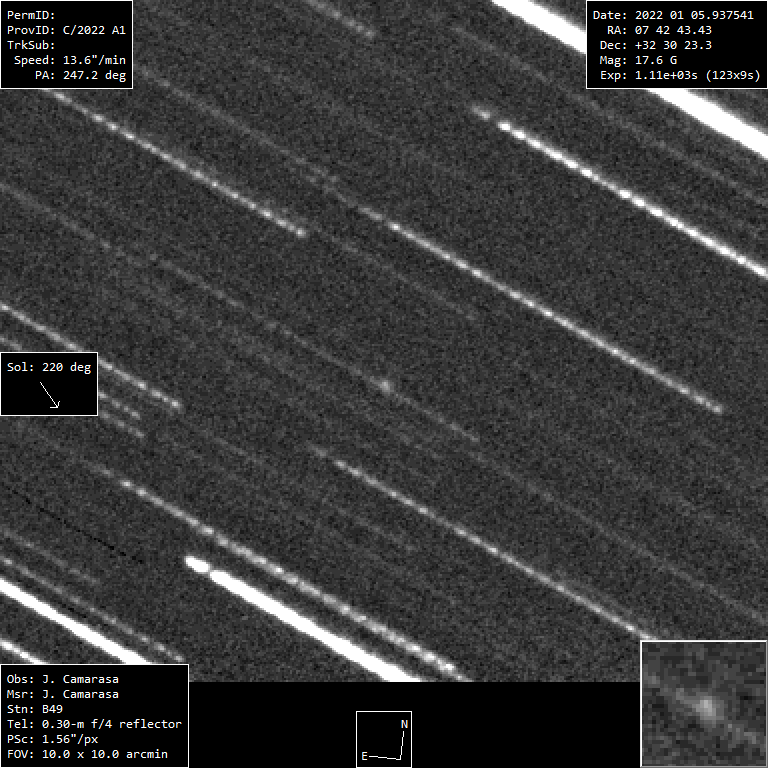This screenshot has height=768, width=768.
Task: Click the "PermID:" label
Action: click(31, 15)
